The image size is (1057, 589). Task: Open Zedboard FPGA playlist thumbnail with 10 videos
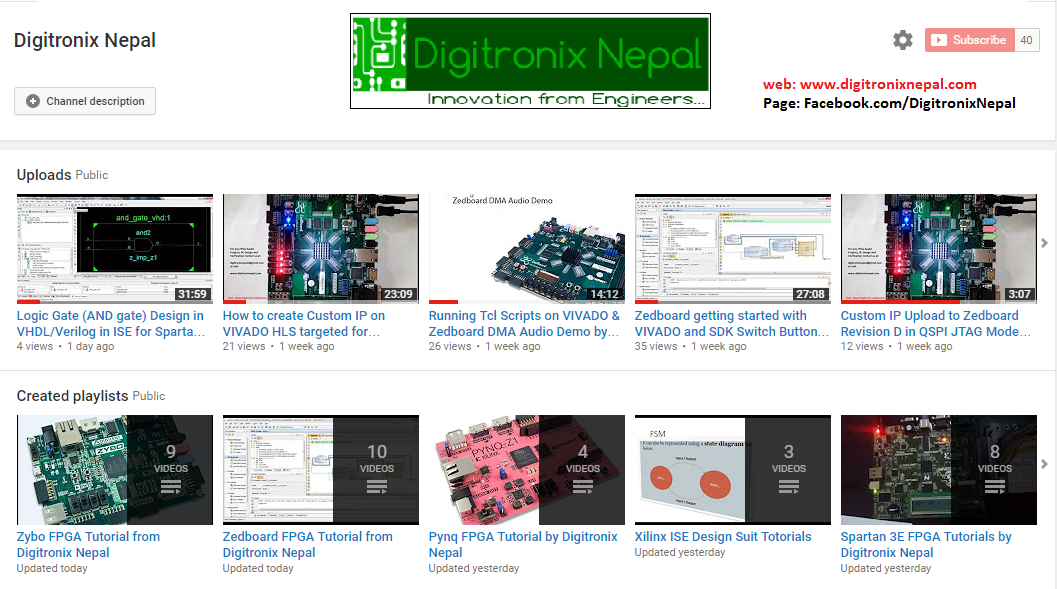(321, 470)
